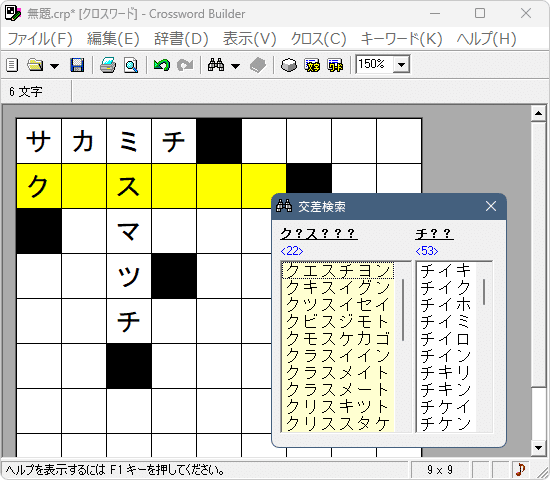Click binoculars icon in 交差検索 title
550x480 pixels.
pos(284,206)
